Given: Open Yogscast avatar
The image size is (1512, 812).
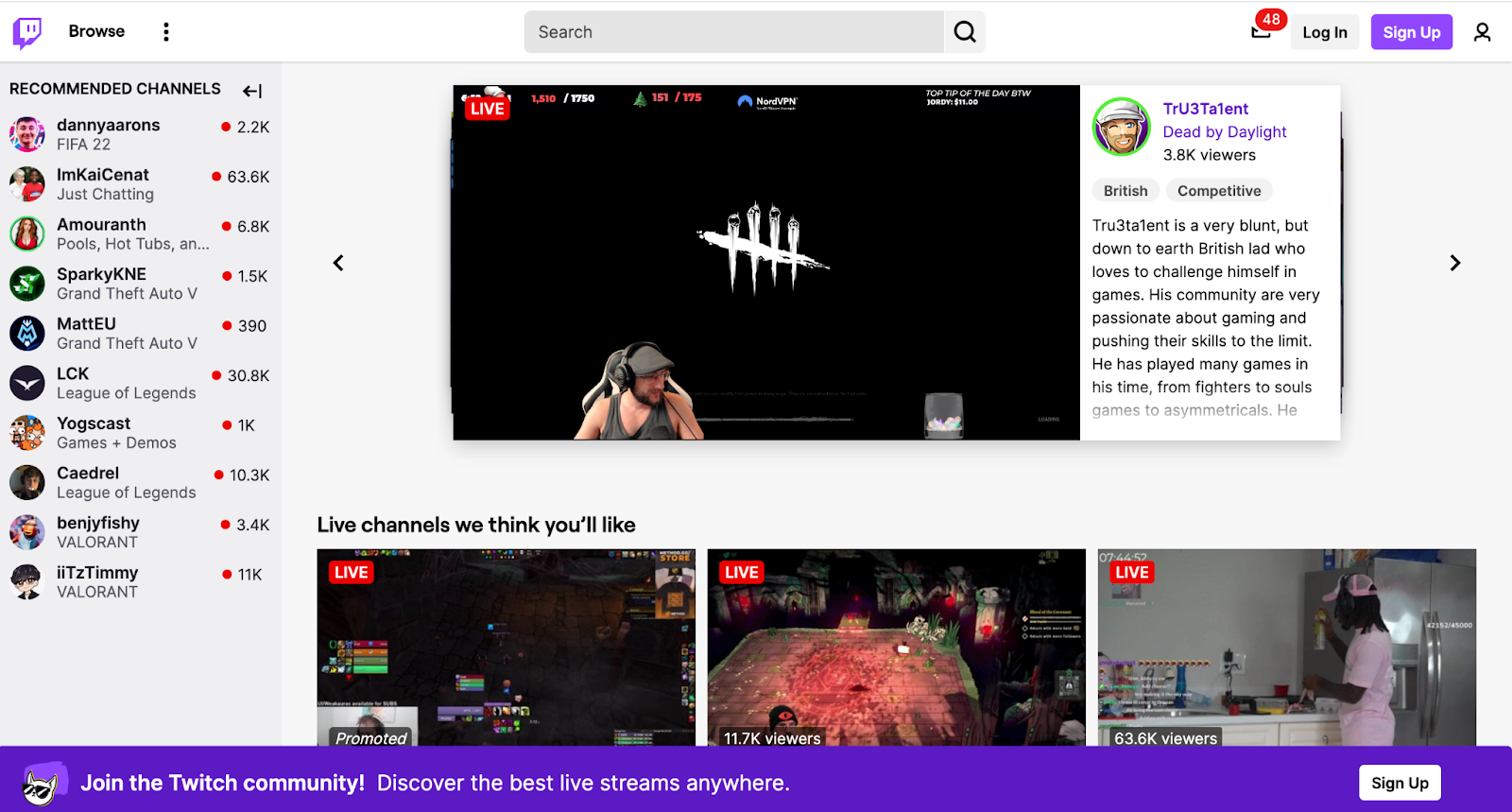Looking at the screenshot, I should pyautogui.click(x=27, y=433).
